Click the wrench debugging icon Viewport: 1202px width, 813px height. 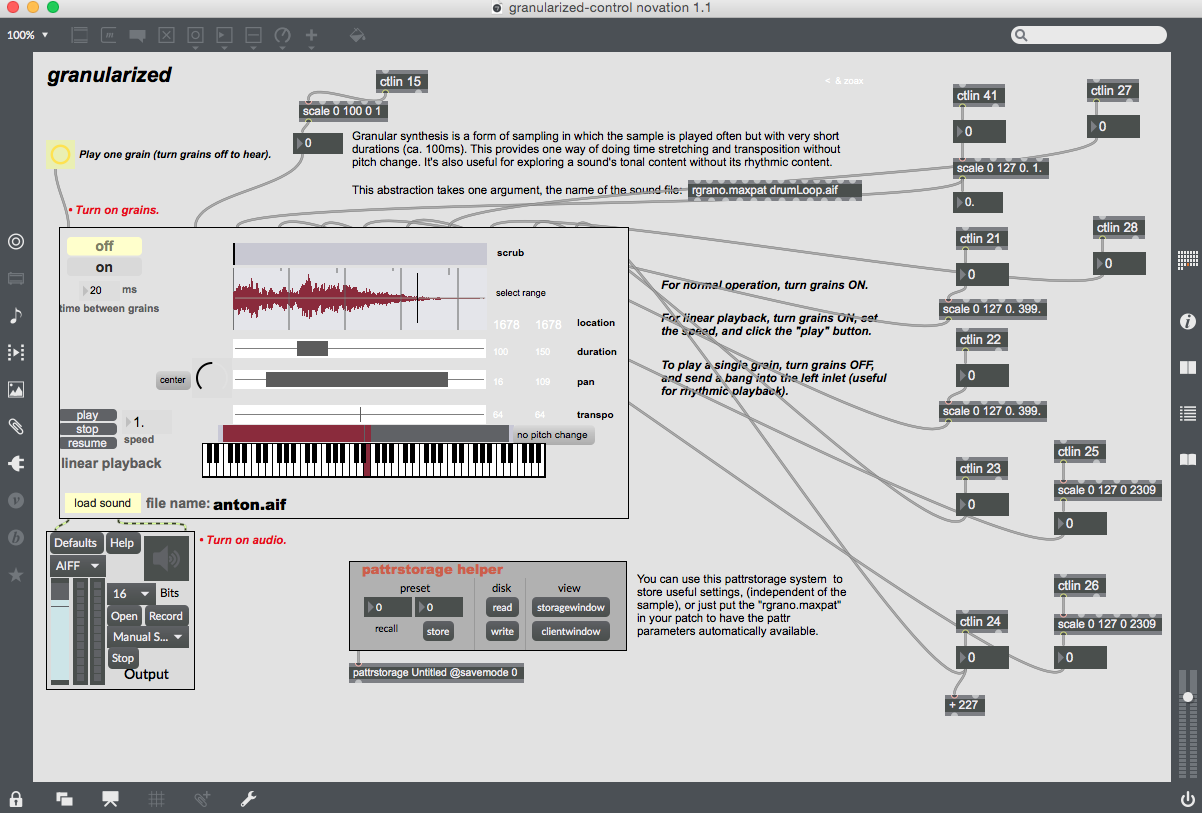[248, 798]
